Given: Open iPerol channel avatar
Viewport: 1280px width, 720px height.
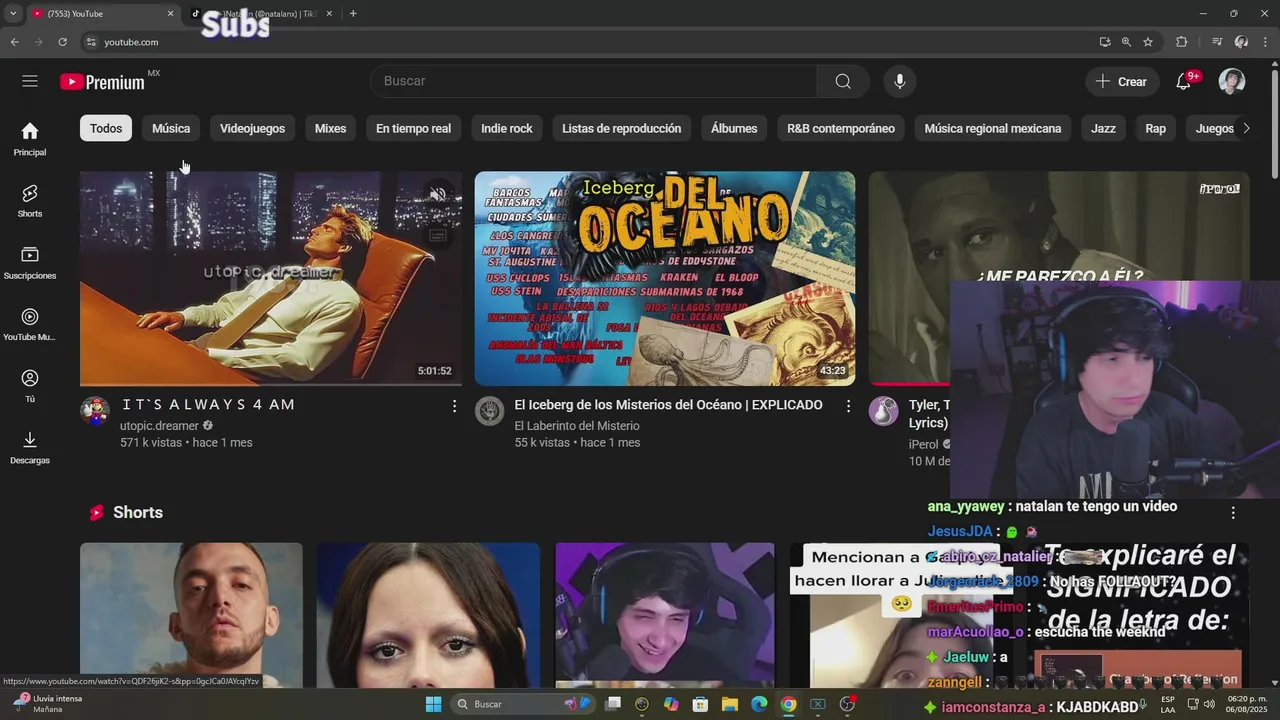Looking at the screenshot, I should tap(883, 411).
